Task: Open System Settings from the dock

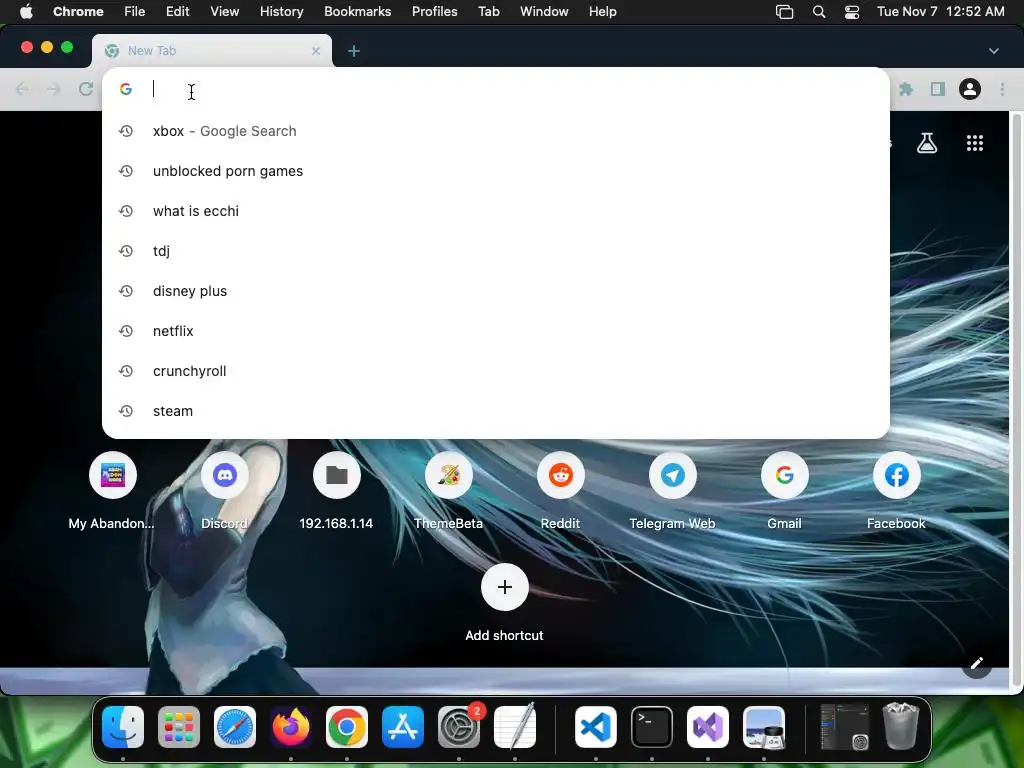Action: coord(459,727)
